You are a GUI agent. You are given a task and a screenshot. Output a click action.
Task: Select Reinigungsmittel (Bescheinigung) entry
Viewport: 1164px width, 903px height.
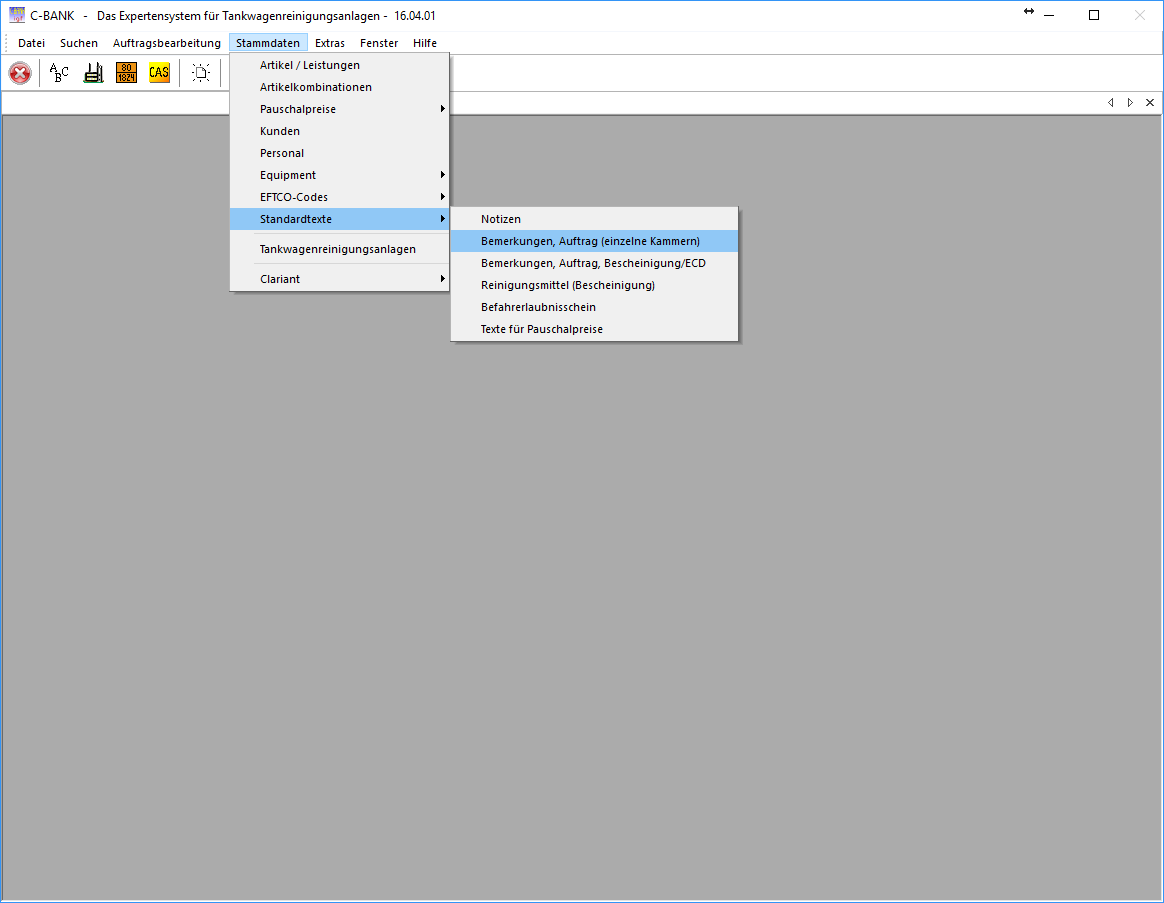coord(568,285)
